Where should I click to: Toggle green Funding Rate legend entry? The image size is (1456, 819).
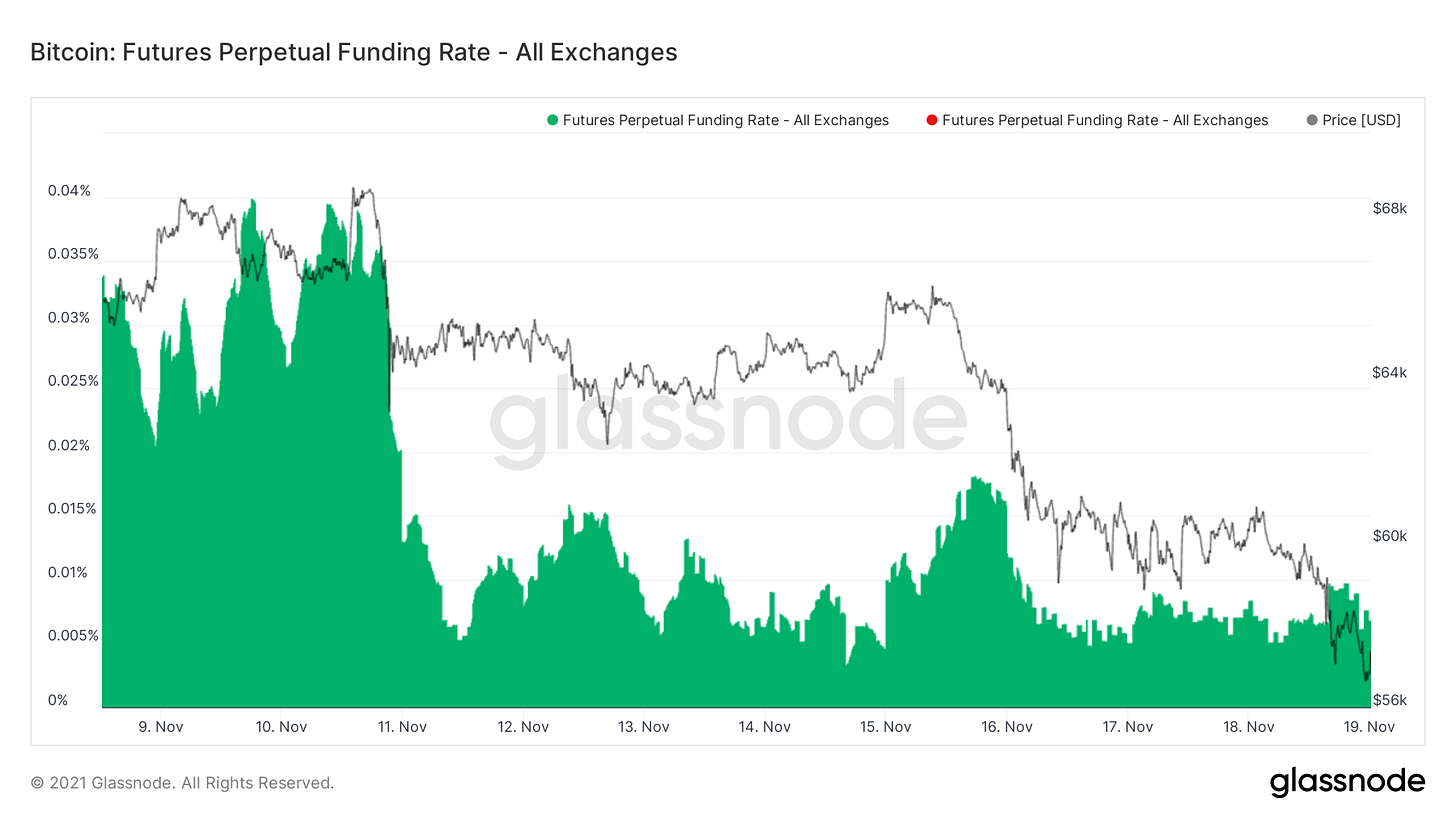717,120
